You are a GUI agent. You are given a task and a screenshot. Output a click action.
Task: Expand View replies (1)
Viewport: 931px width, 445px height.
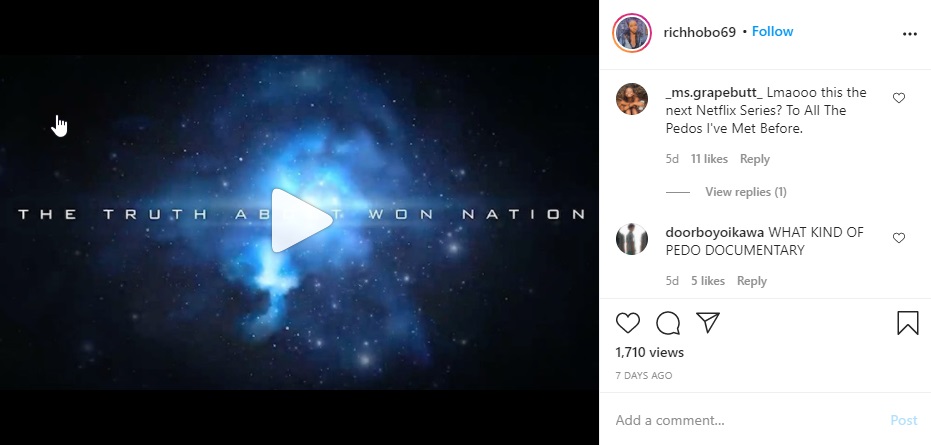[x=746, y=192]
